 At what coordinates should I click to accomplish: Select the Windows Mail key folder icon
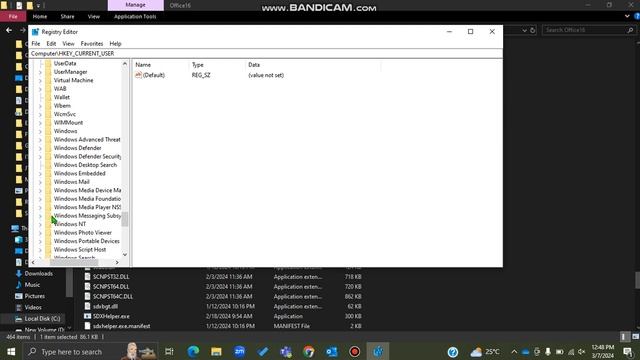coord(48,182)
